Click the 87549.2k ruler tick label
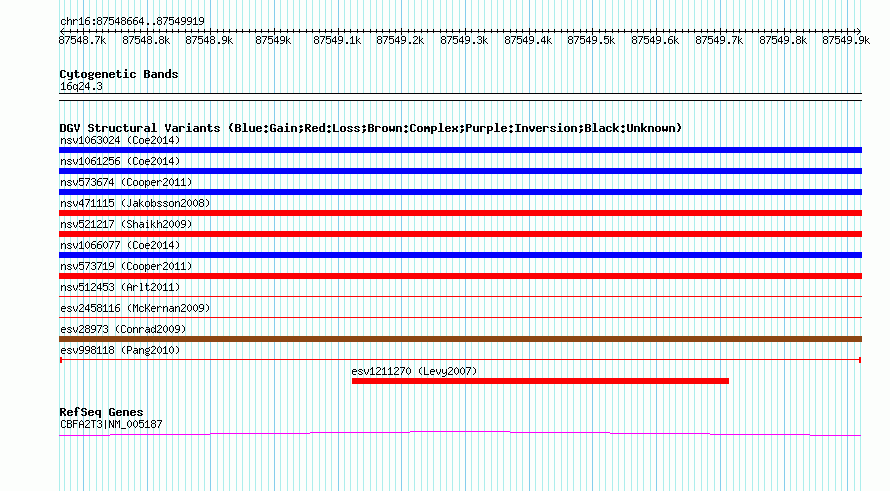Image resolution: width=890 pixels, height=491 pixels. coord(400,40)
